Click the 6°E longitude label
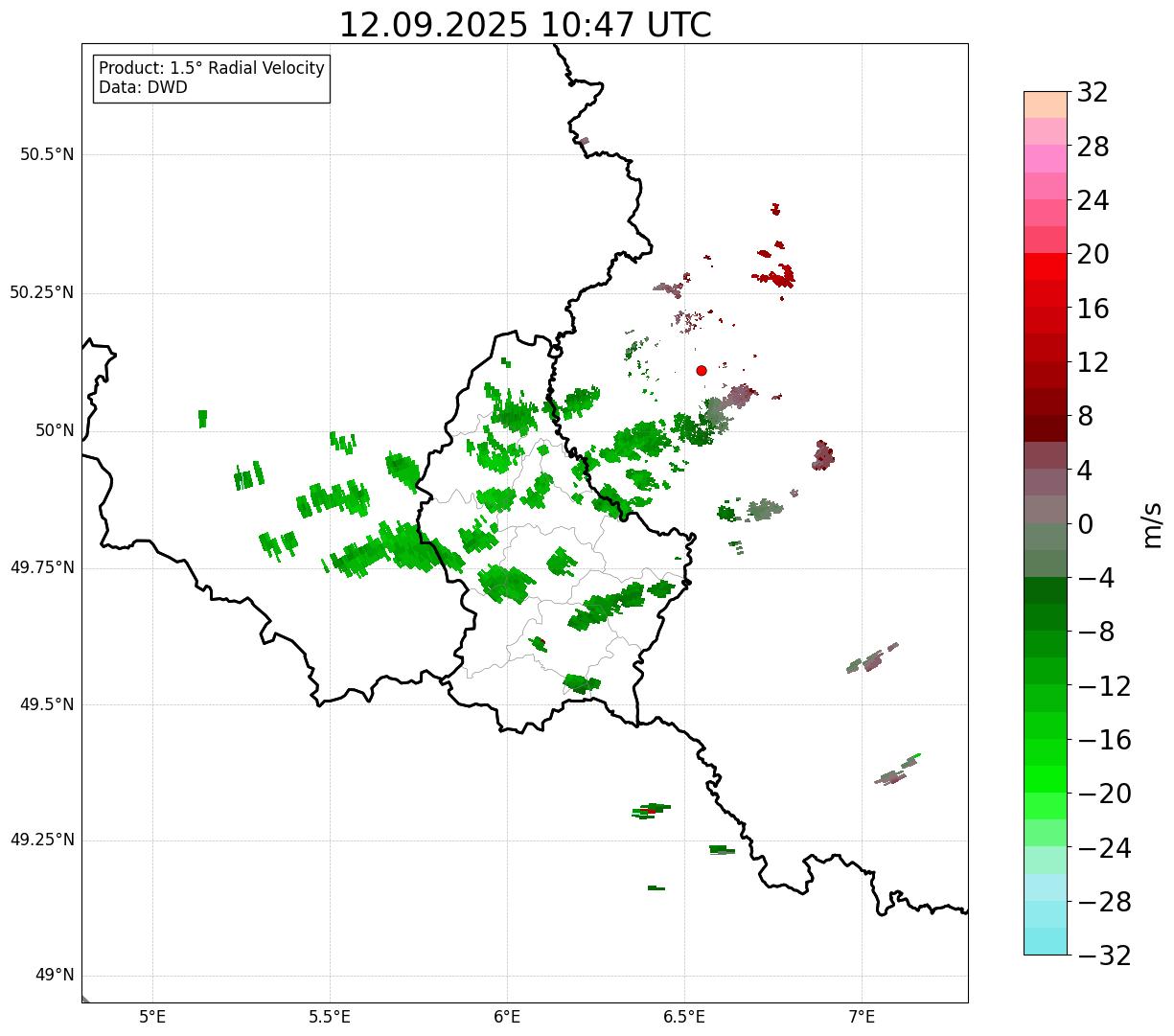This screenshot has width=1174, height=1036. 507,1017
